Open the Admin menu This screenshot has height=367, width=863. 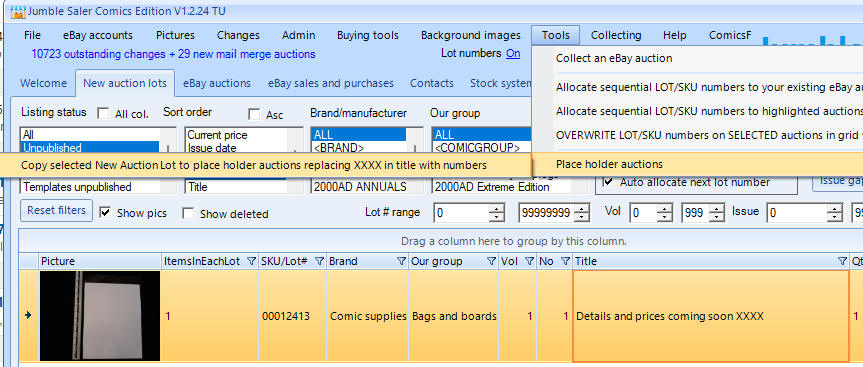pos(298,35)
